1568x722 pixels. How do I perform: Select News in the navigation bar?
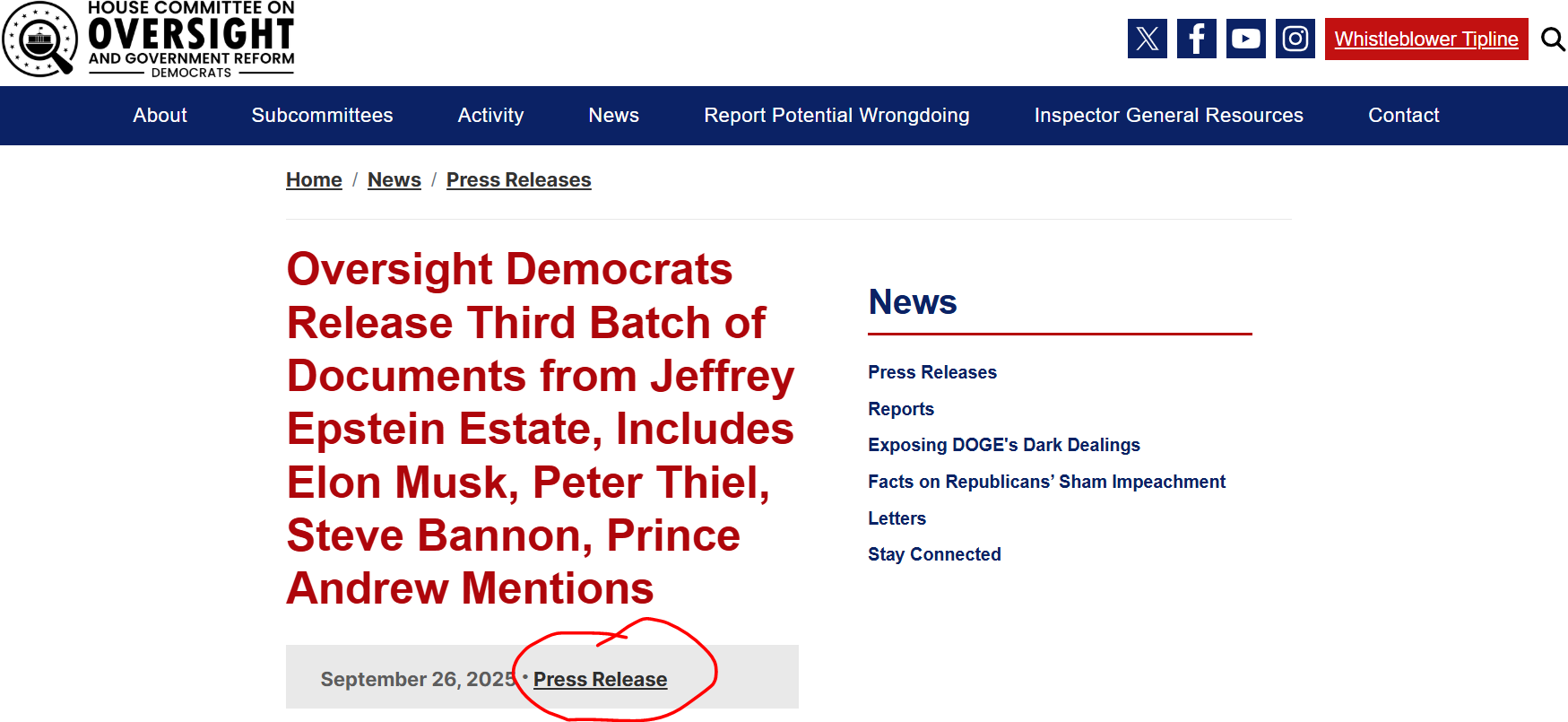coord(613,116)
